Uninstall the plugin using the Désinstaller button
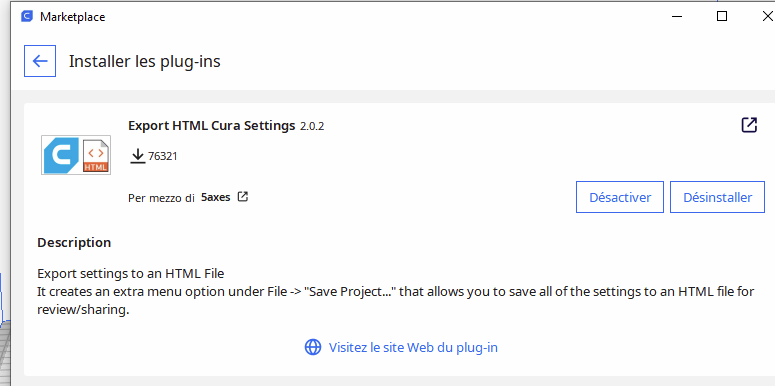 point(718,197)
